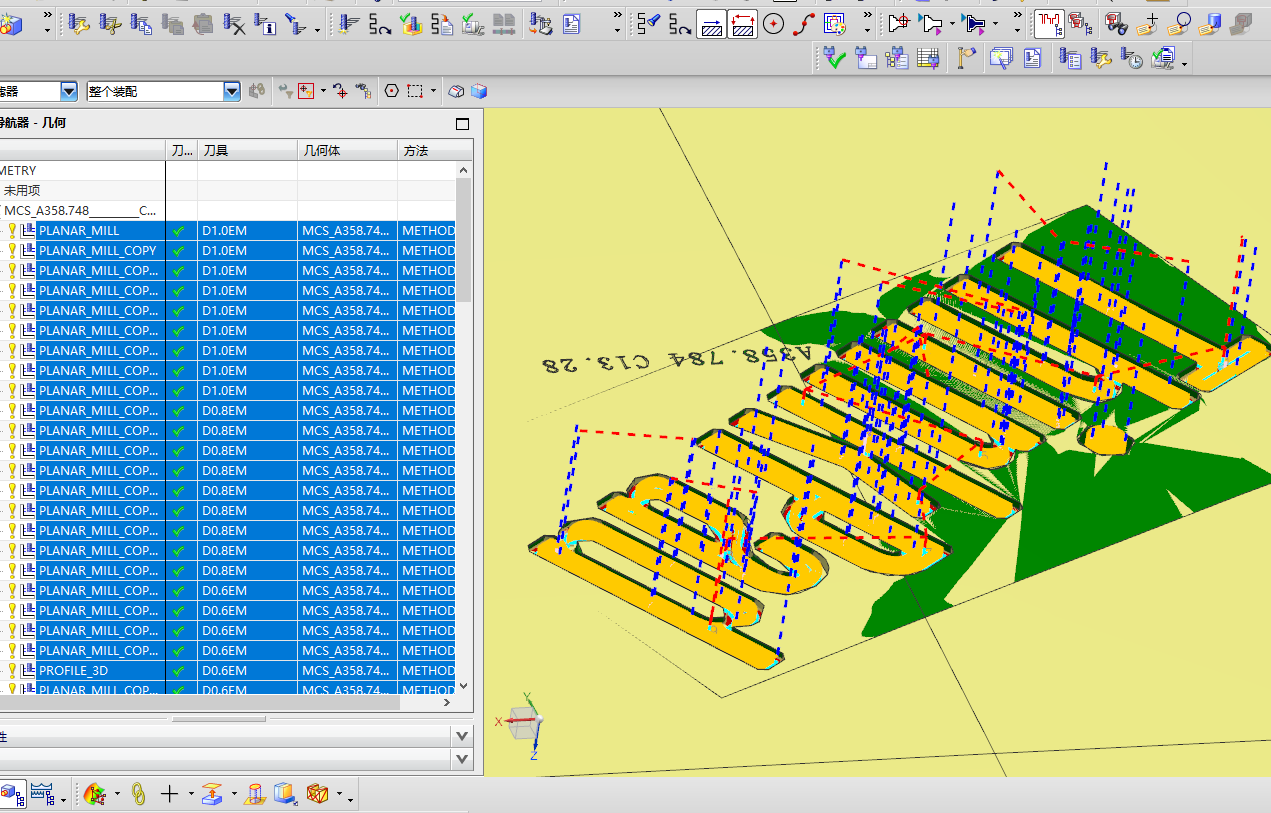Click the Edit Object wrench icon

pos(79,24)
